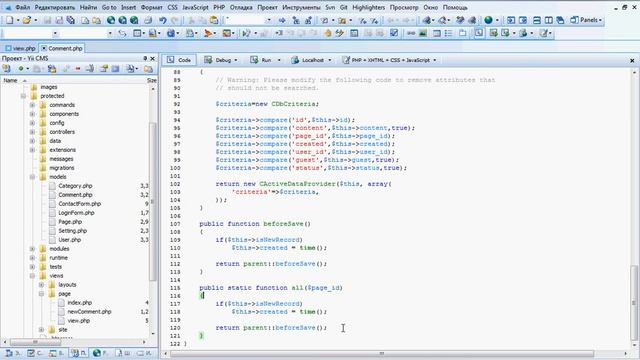
Task: Click the bulleted list icon
Action: (x=449, y=33)
